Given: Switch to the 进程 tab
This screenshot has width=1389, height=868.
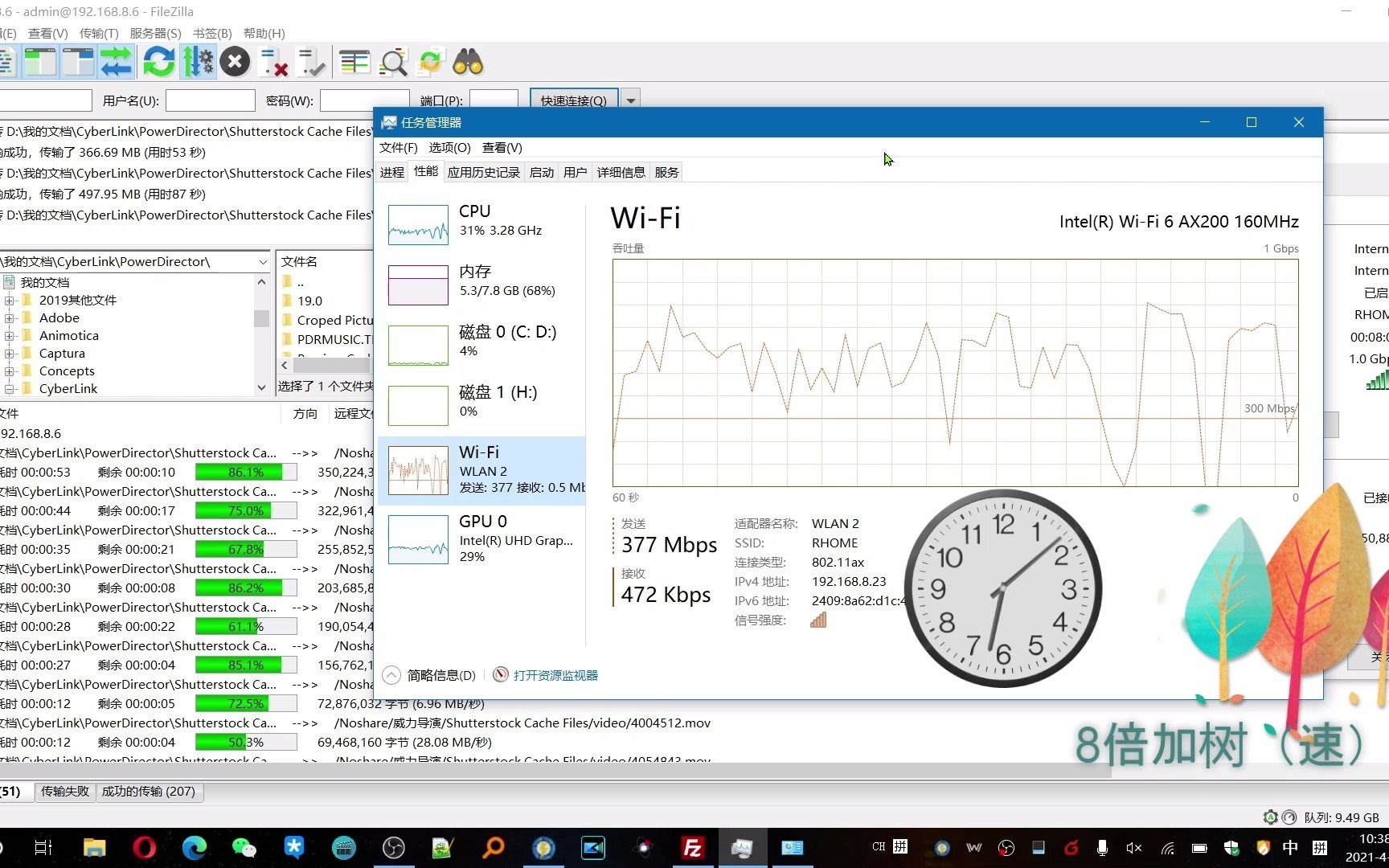Looking at the screenshot, I should click(x=391, y=171).
